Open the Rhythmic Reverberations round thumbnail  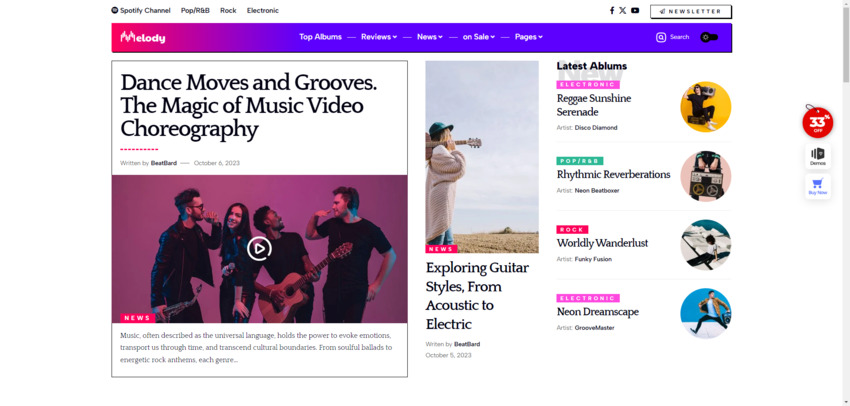(705, 176)
